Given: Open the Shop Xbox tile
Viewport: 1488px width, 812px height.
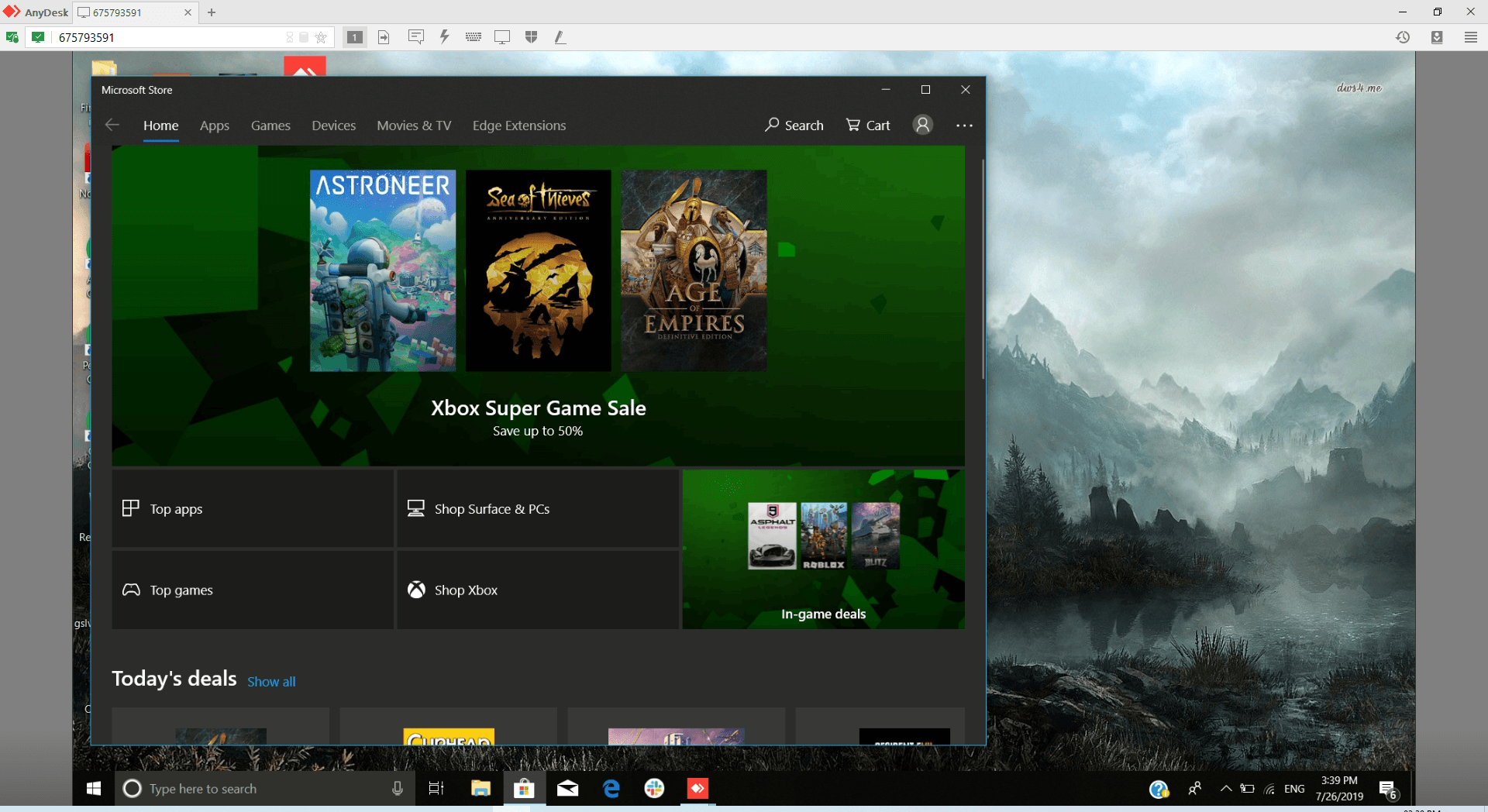Looking at the screenshot, I should pos(538,590).
